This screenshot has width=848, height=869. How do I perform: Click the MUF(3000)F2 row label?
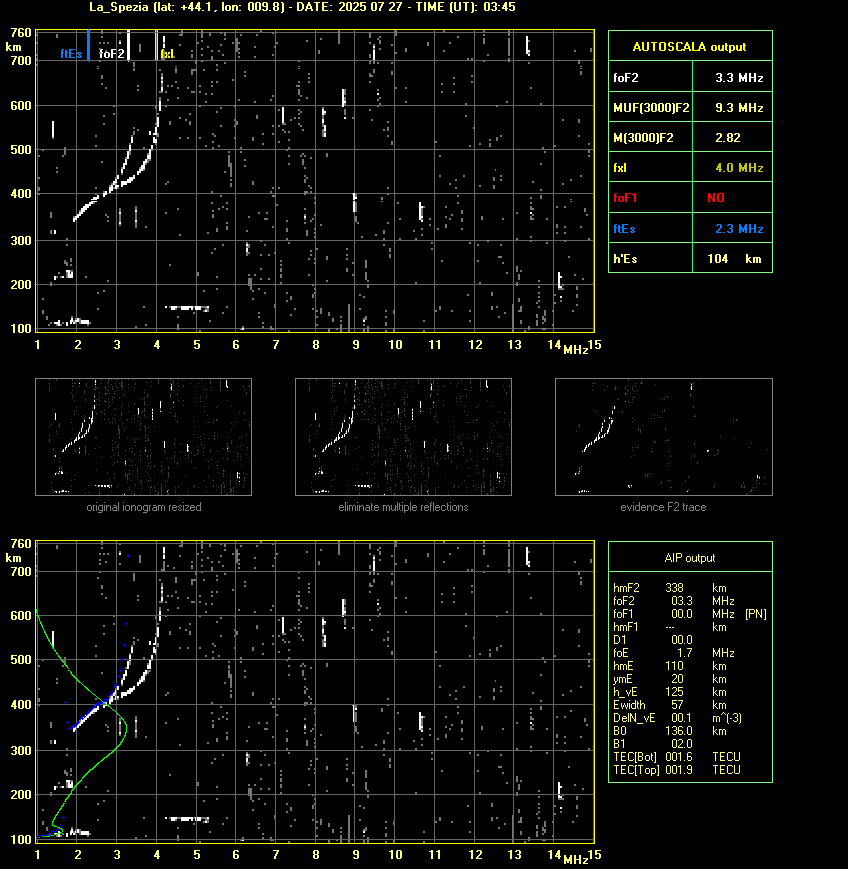651,108
